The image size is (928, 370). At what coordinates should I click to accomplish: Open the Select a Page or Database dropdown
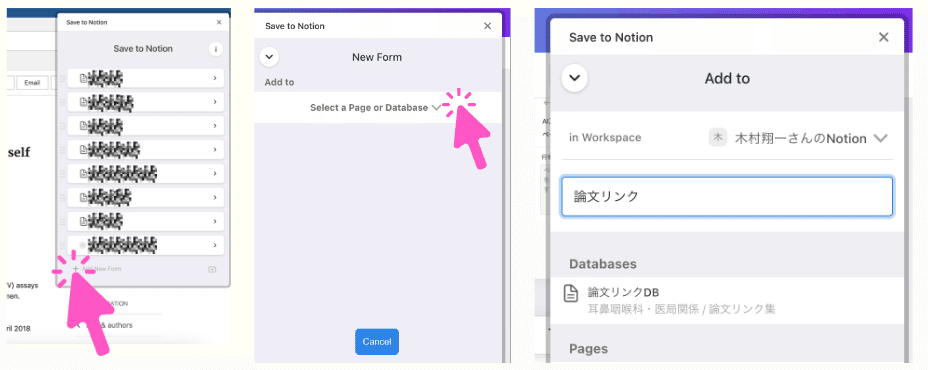(x=376, y=108)
